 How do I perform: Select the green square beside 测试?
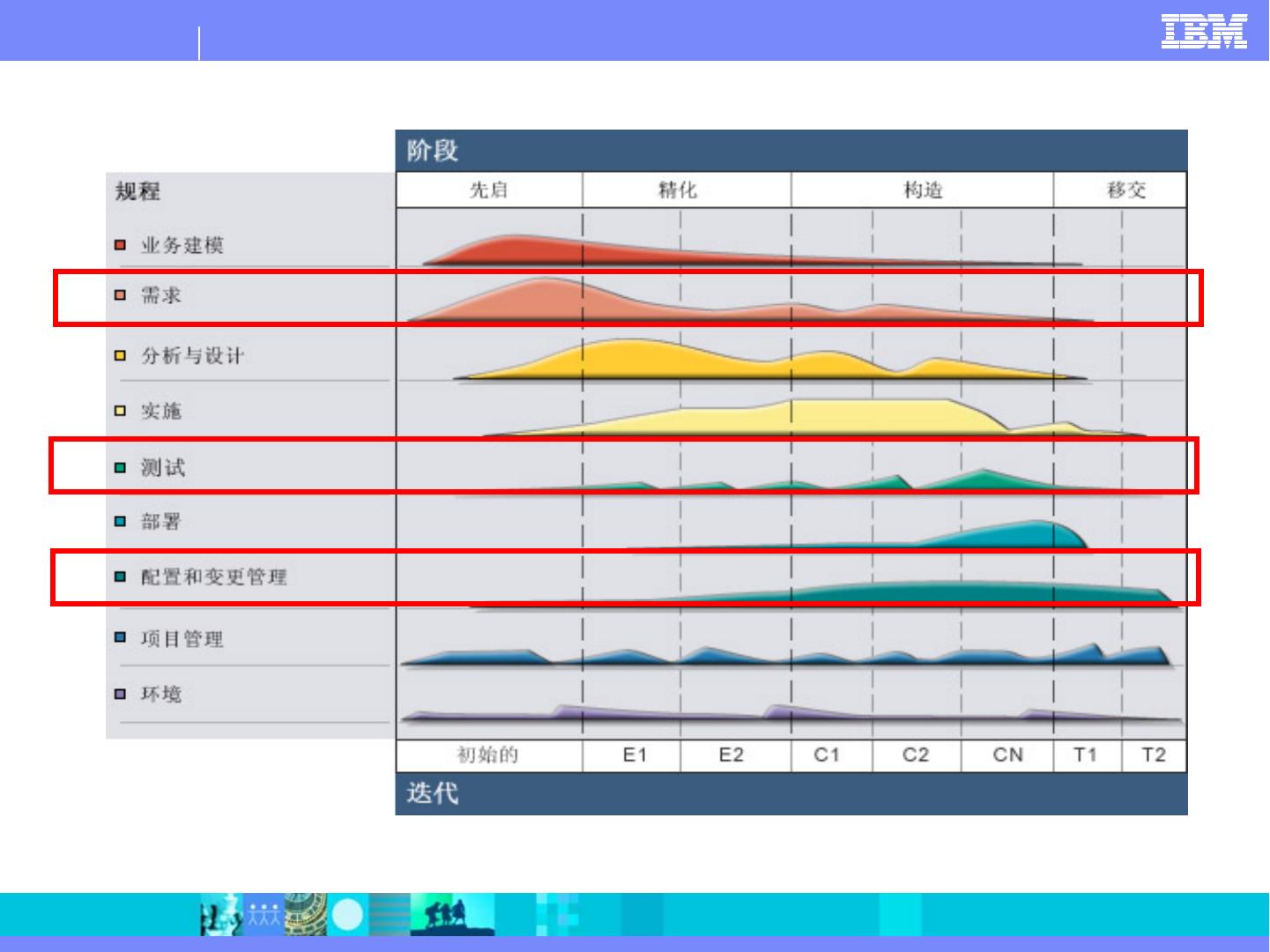tap(121, 468)
